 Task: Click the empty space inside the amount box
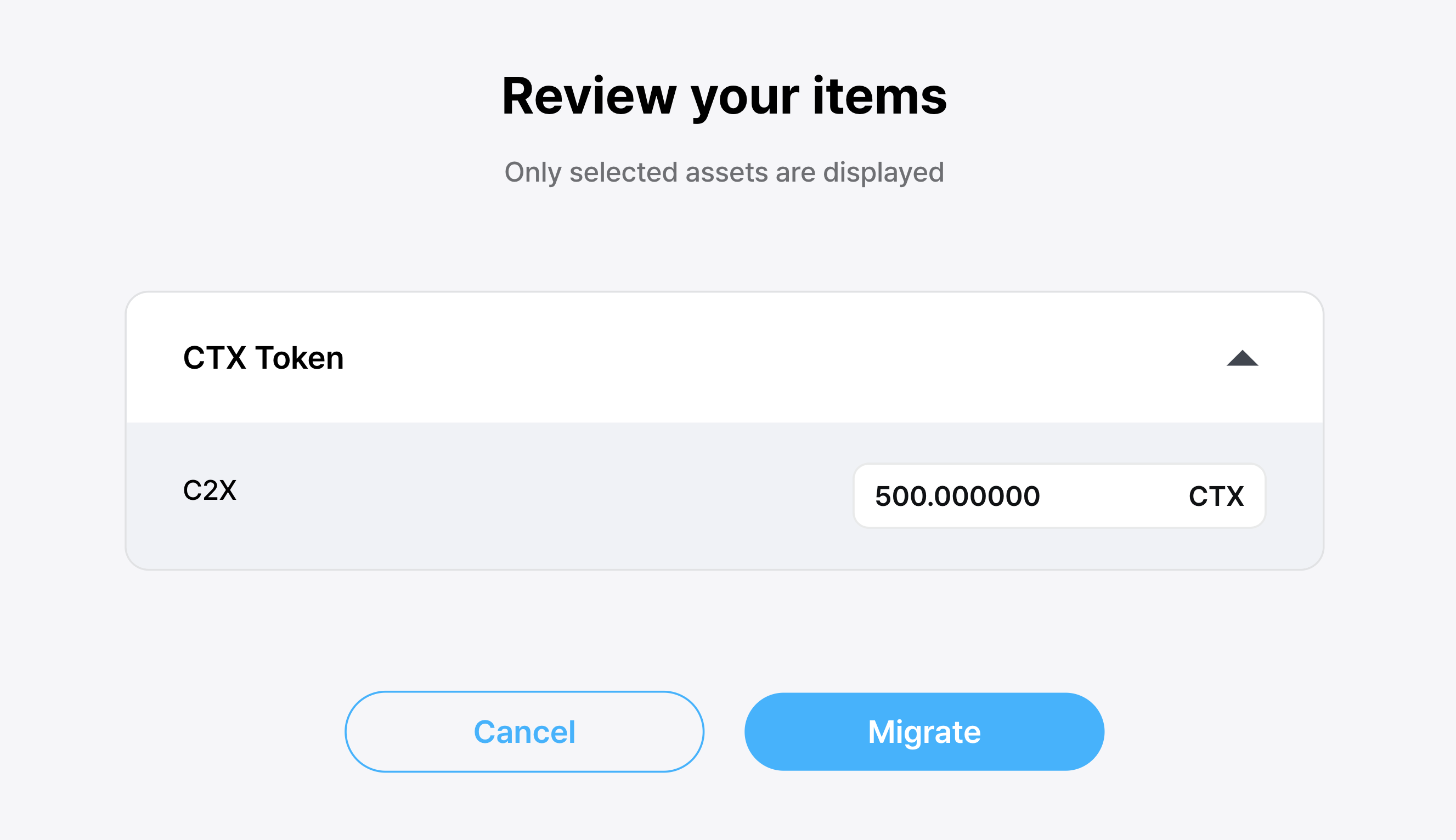click(1113, 496)
